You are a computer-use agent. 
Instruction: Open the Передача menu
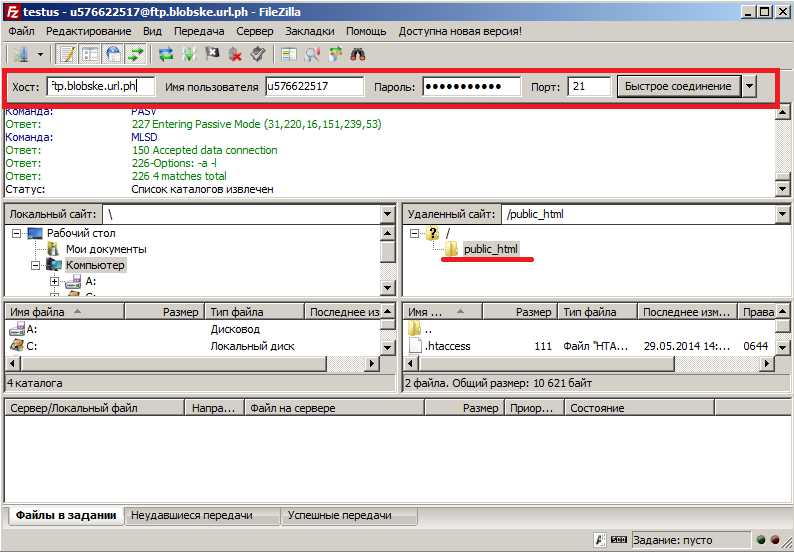pyautogui.click(x=199, y=31)
